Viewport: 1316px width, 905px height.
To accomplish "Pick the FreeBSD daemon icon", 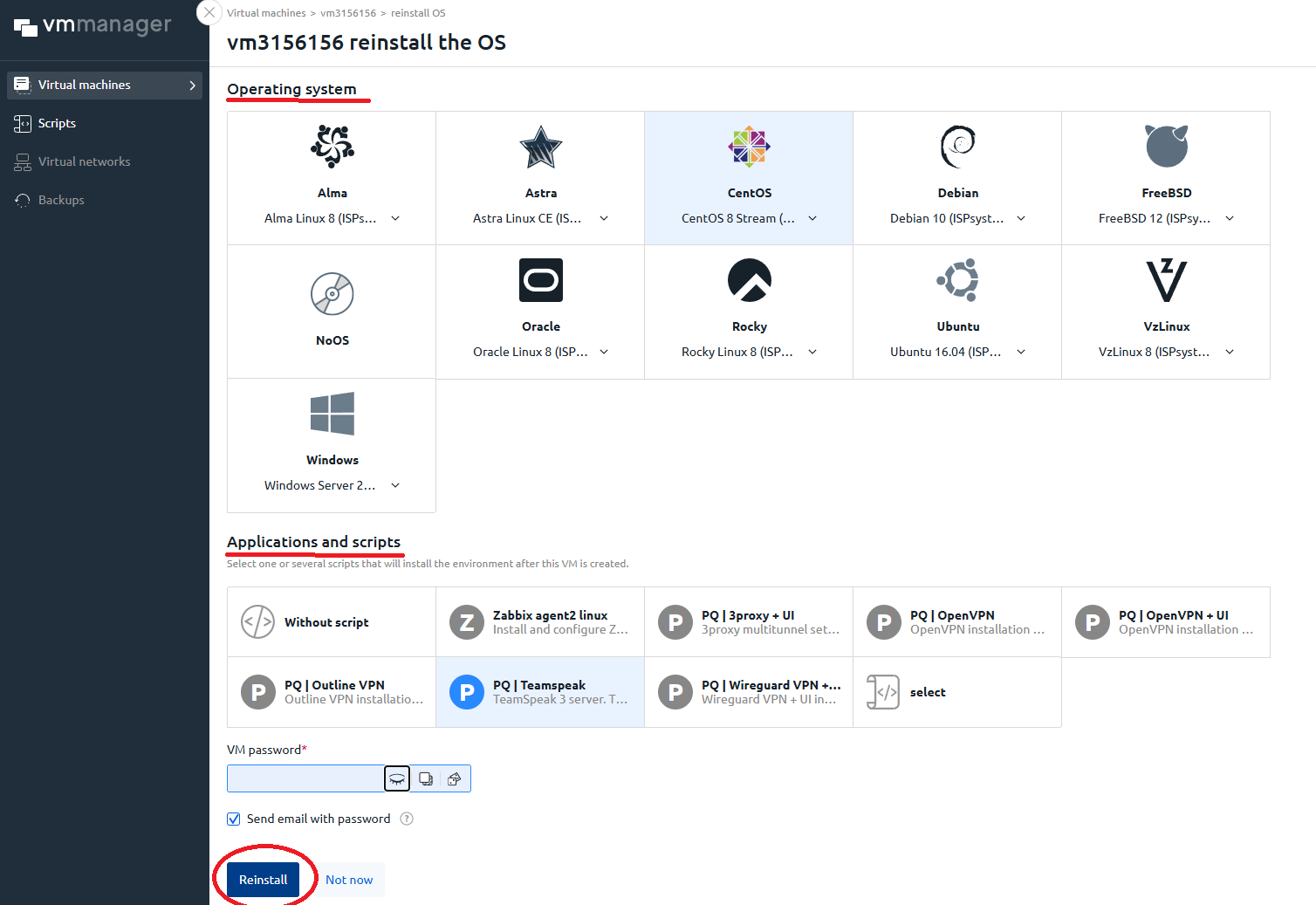I will point(1166,146).
